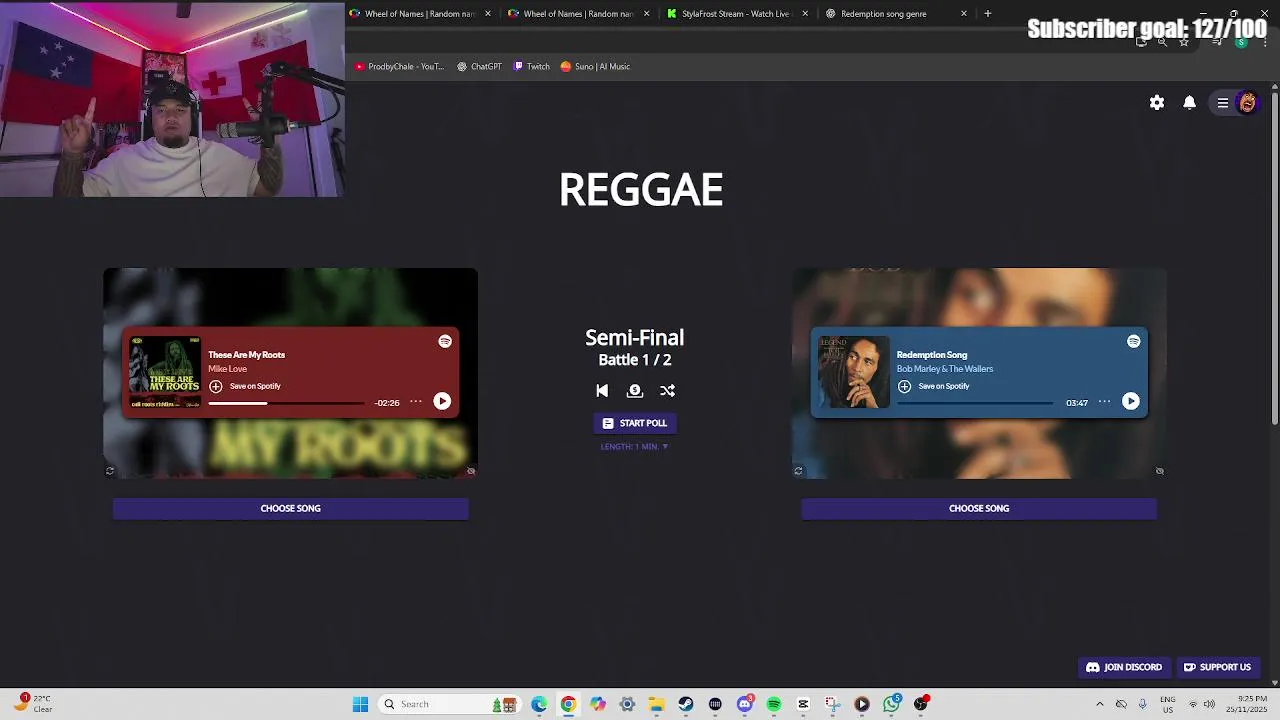This screenshot has height=720, width=1280.
Task: Open WhatsApp from the taskbar
Action: point(891,704)
